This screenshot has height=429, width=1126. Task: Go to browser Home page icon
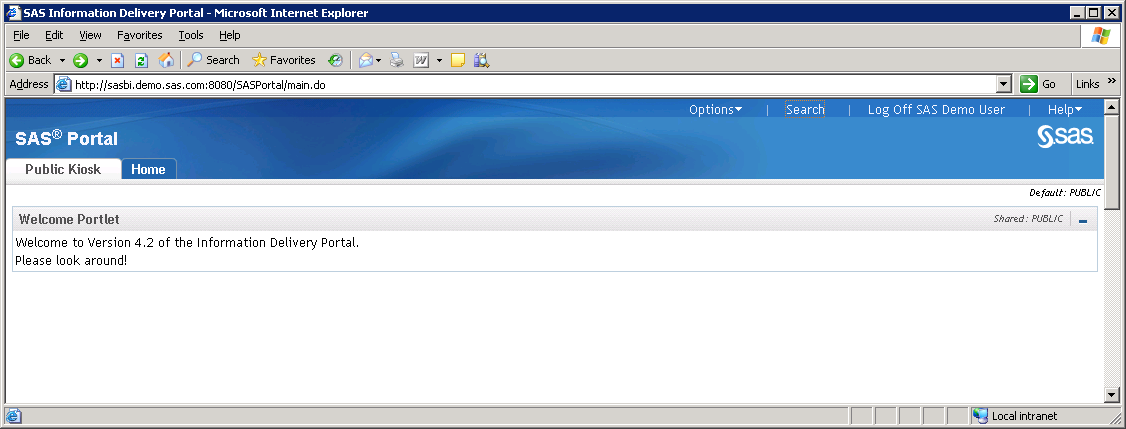[x=166, y=60]
